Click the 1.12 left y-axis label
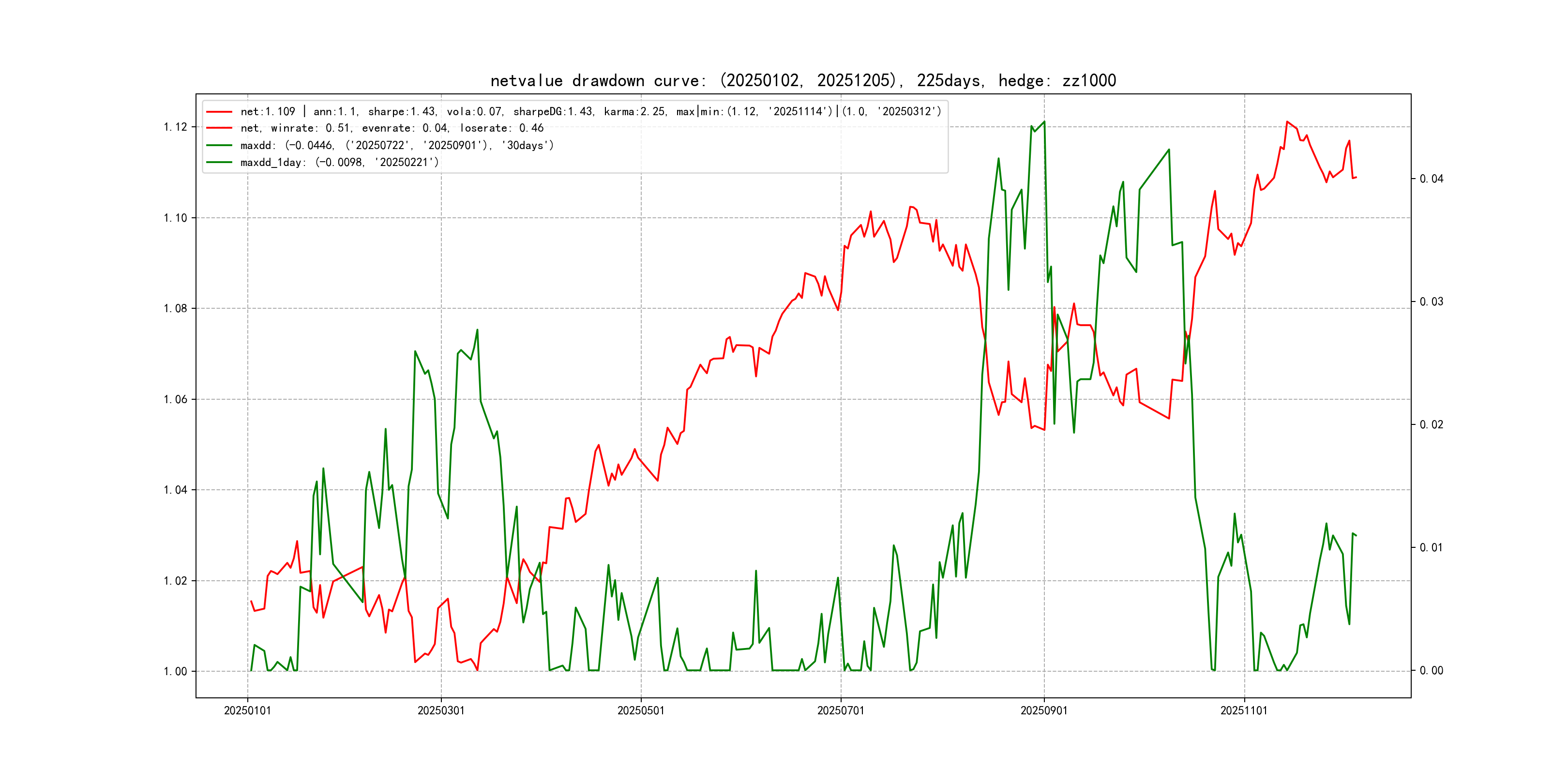Screen dimensions: 1568x784 click(175, 127)
